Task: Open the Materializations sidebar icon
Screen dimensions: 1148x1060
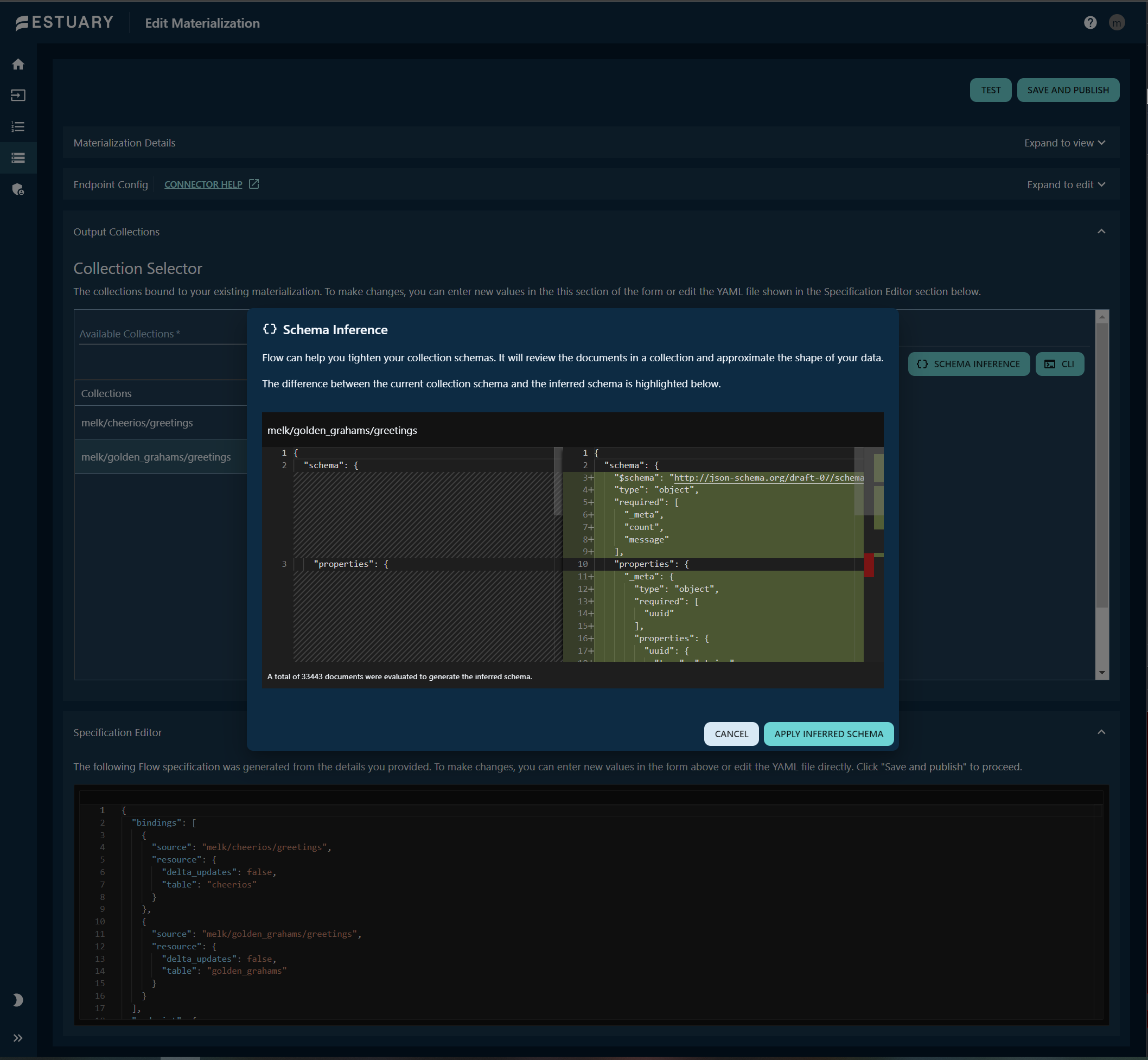Action: [x=18, y=158]
